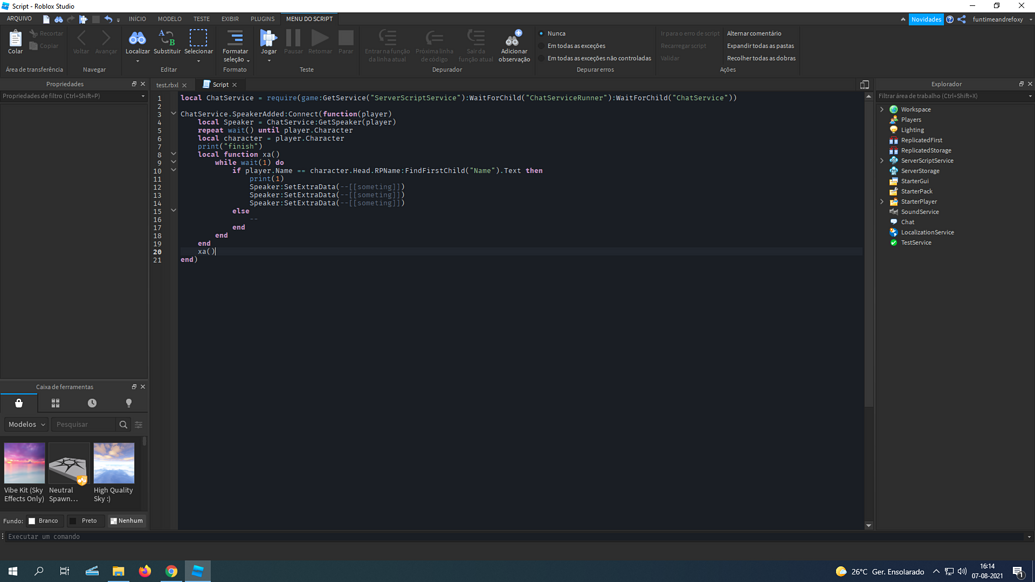The image size is (1035, 582).
Task: Switch to the TESTE ribbon tab
Action: click(x=201, y=19)
